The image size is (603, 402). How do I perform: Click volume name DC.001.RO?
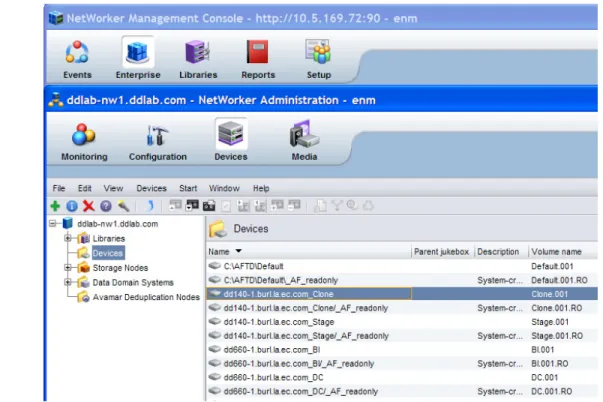551,392
